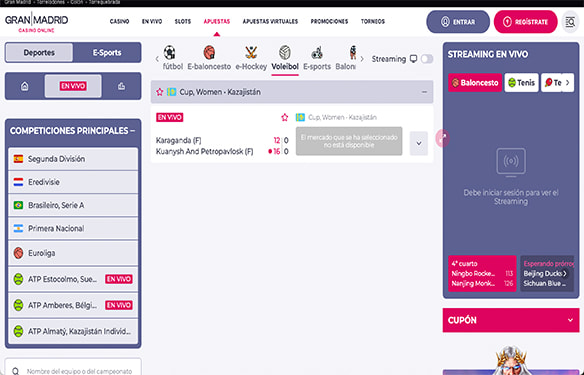584x375 pixels.
Task: Click the team or championship search field
Action: tap(73, 367)
